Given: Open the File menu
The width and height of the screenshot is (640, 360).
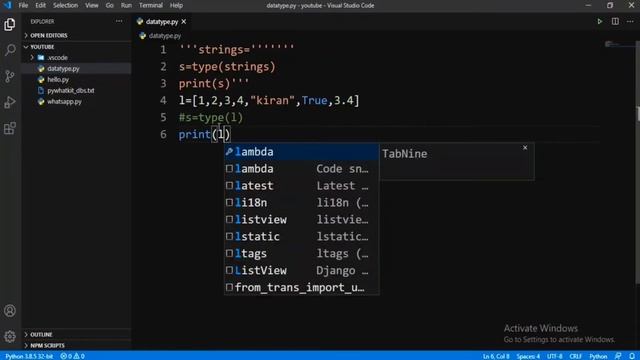Looking at the screenshot, I should click(x=23, y=5).
